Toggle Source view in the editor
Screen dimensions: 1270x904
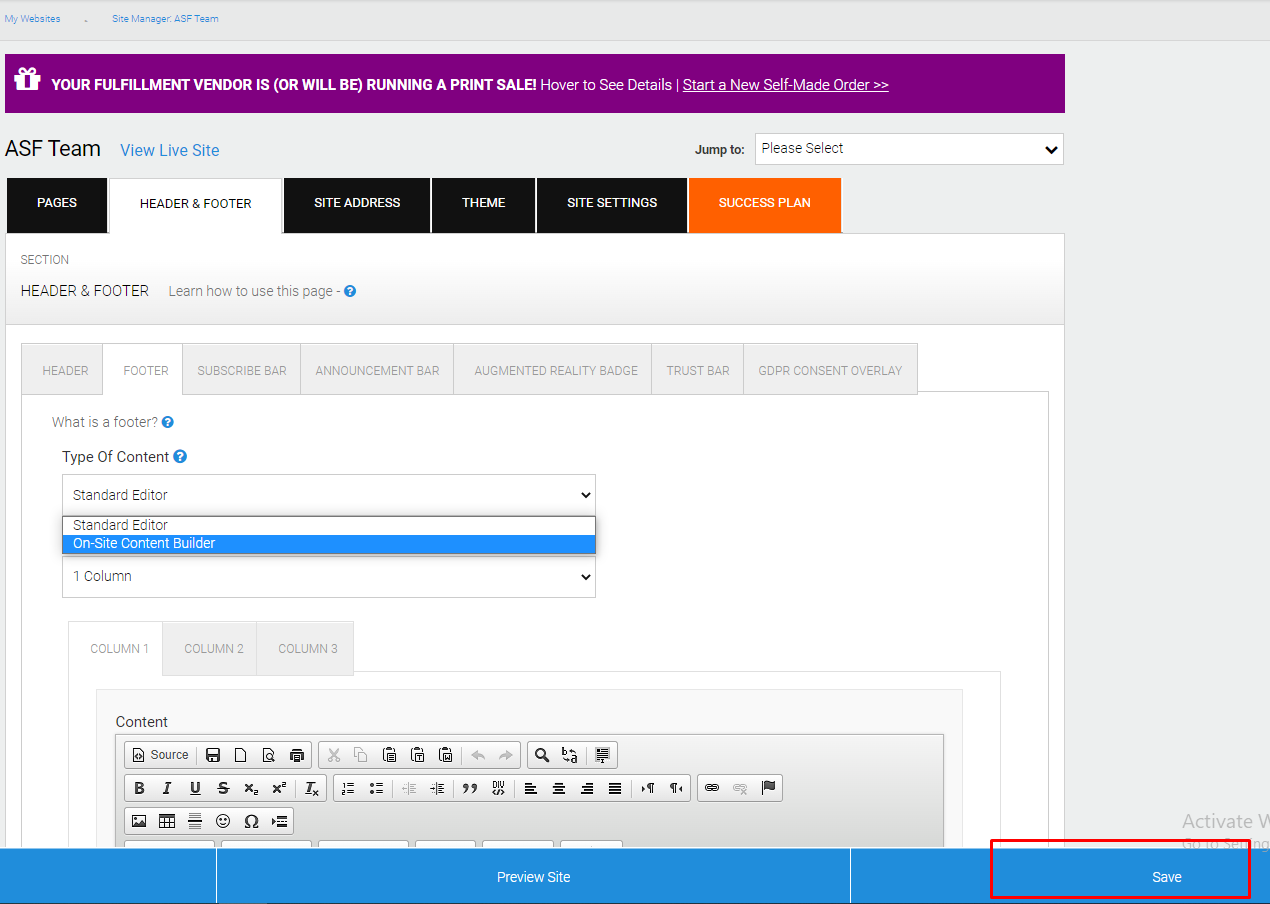(160, 755)
